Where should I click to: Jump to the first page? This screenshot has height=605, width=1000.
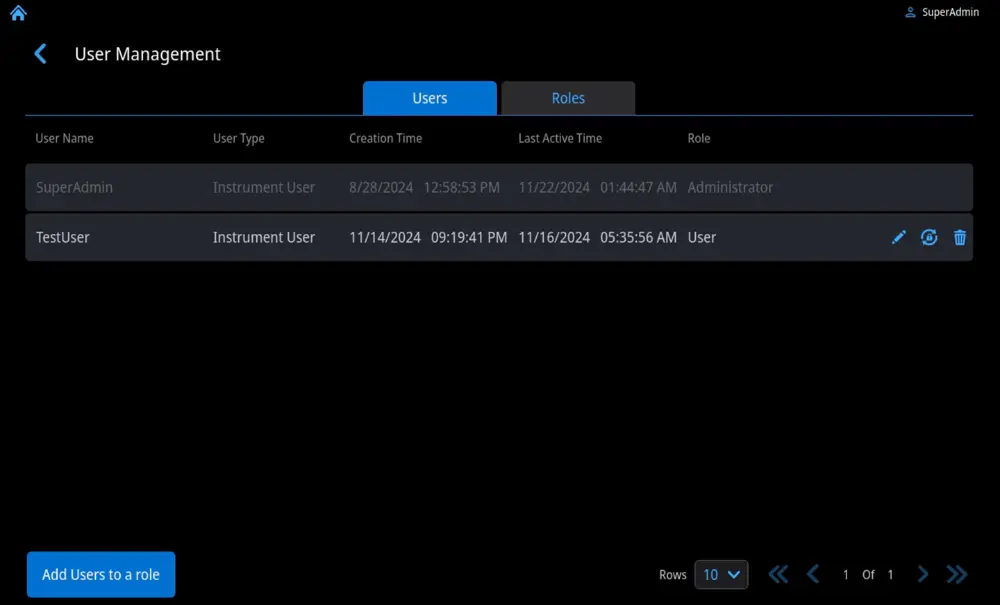(778, 574)
